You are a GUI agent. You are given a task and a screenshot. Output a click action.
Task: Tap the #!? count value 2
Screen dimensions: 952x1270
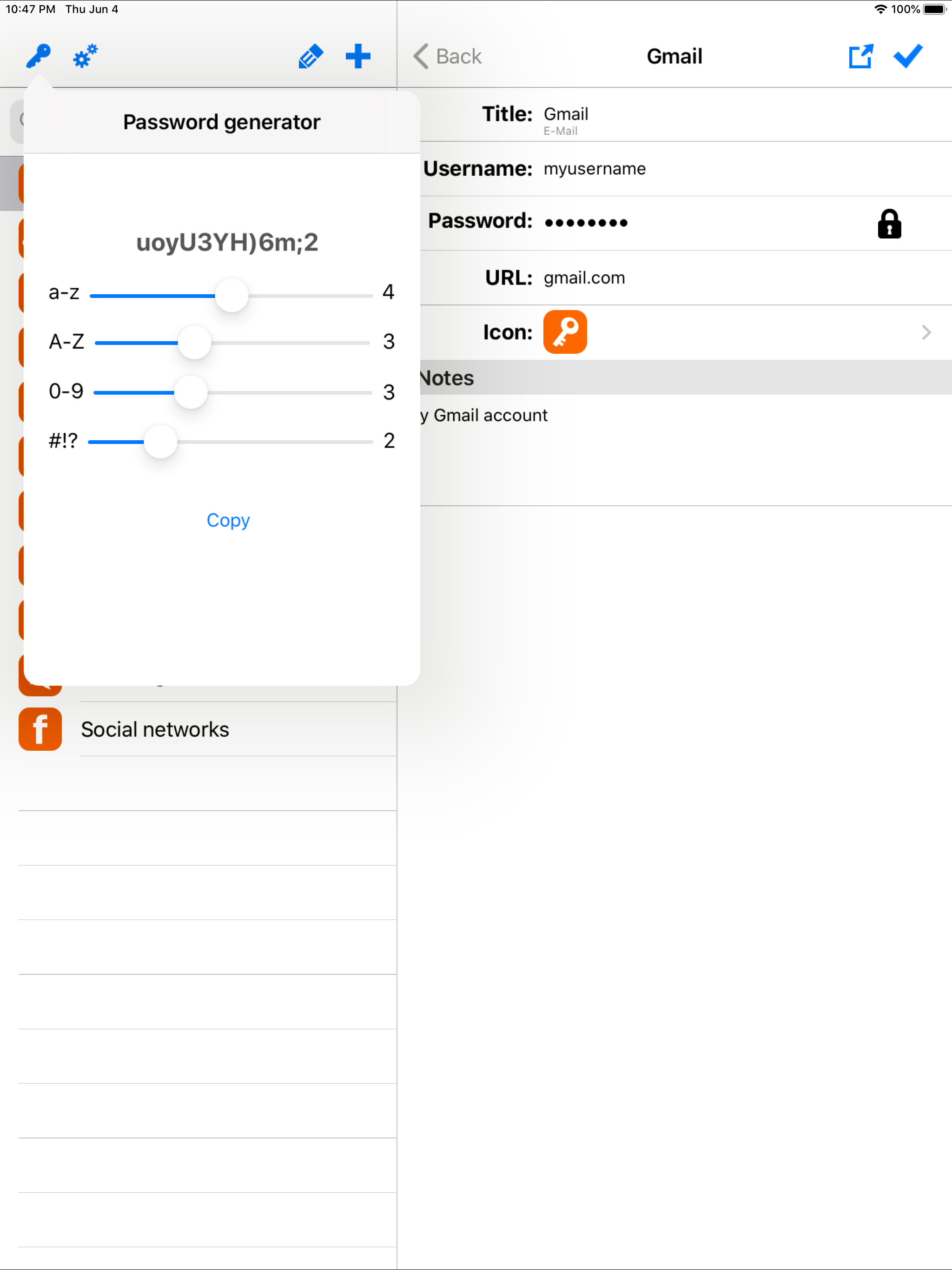pyautogui.click(x=389, y=441)
